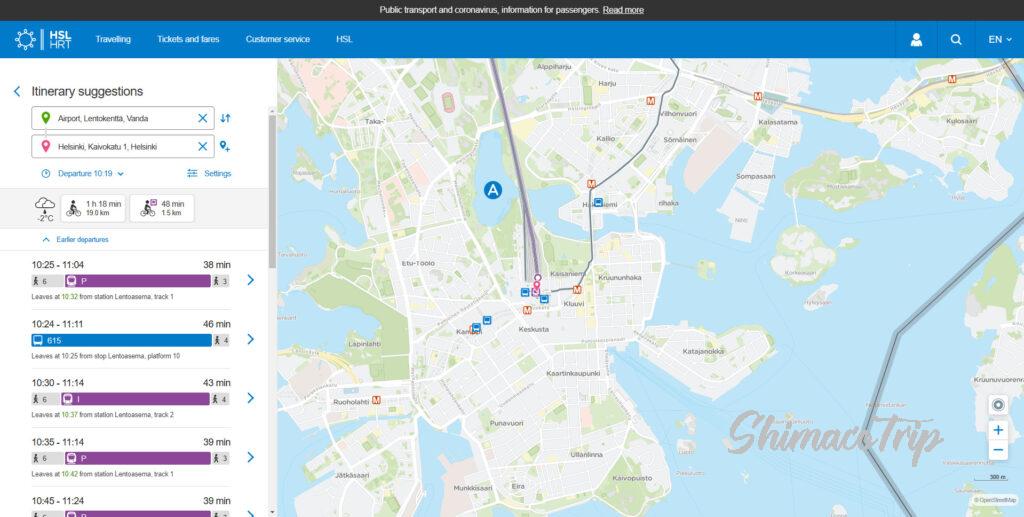1024x517 pixels.
Task: Swap origin and destination arrows
Action: (x=225, y=118)
